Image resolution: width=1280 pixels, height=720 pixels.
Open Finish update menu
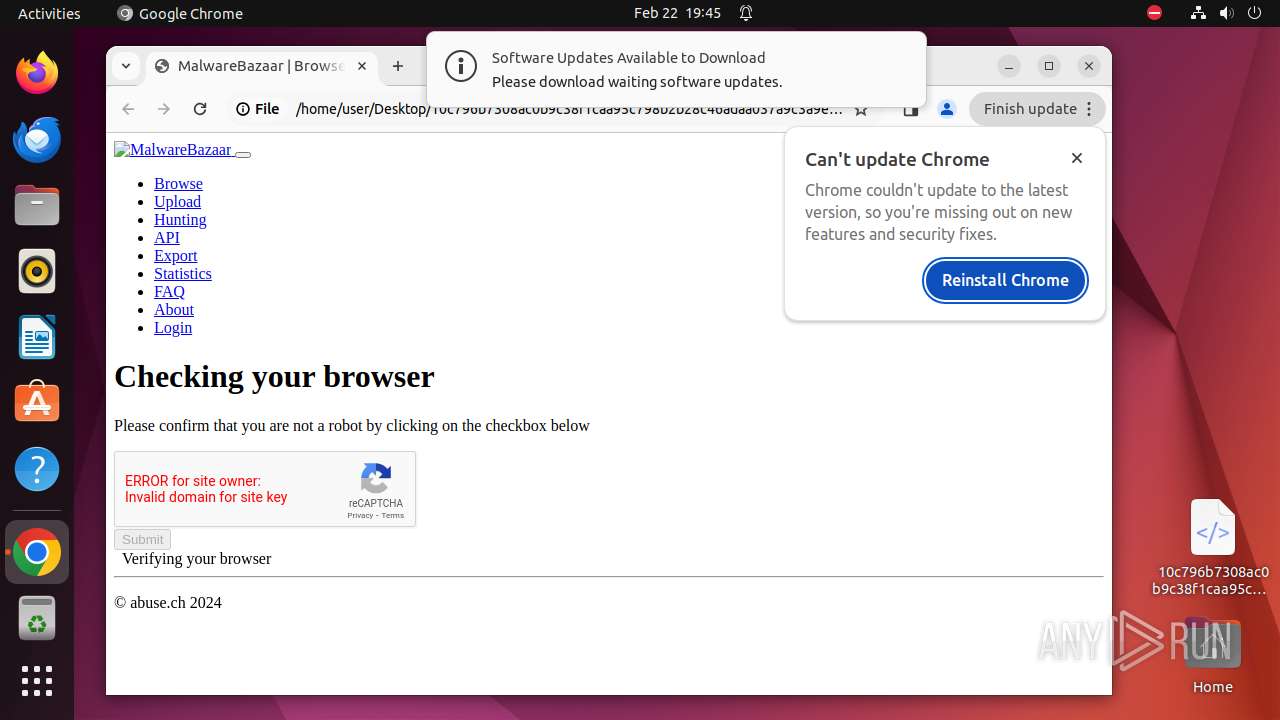[x=1037, y=109]
